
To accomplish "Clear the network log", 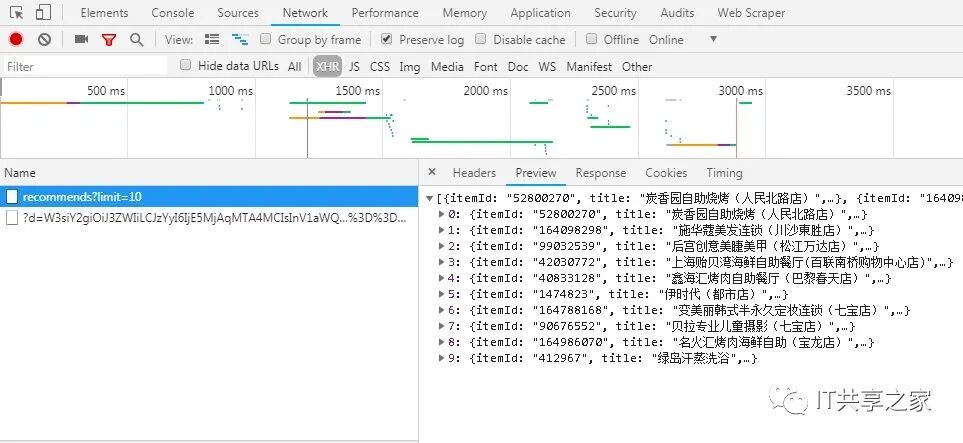I will 44,40.
